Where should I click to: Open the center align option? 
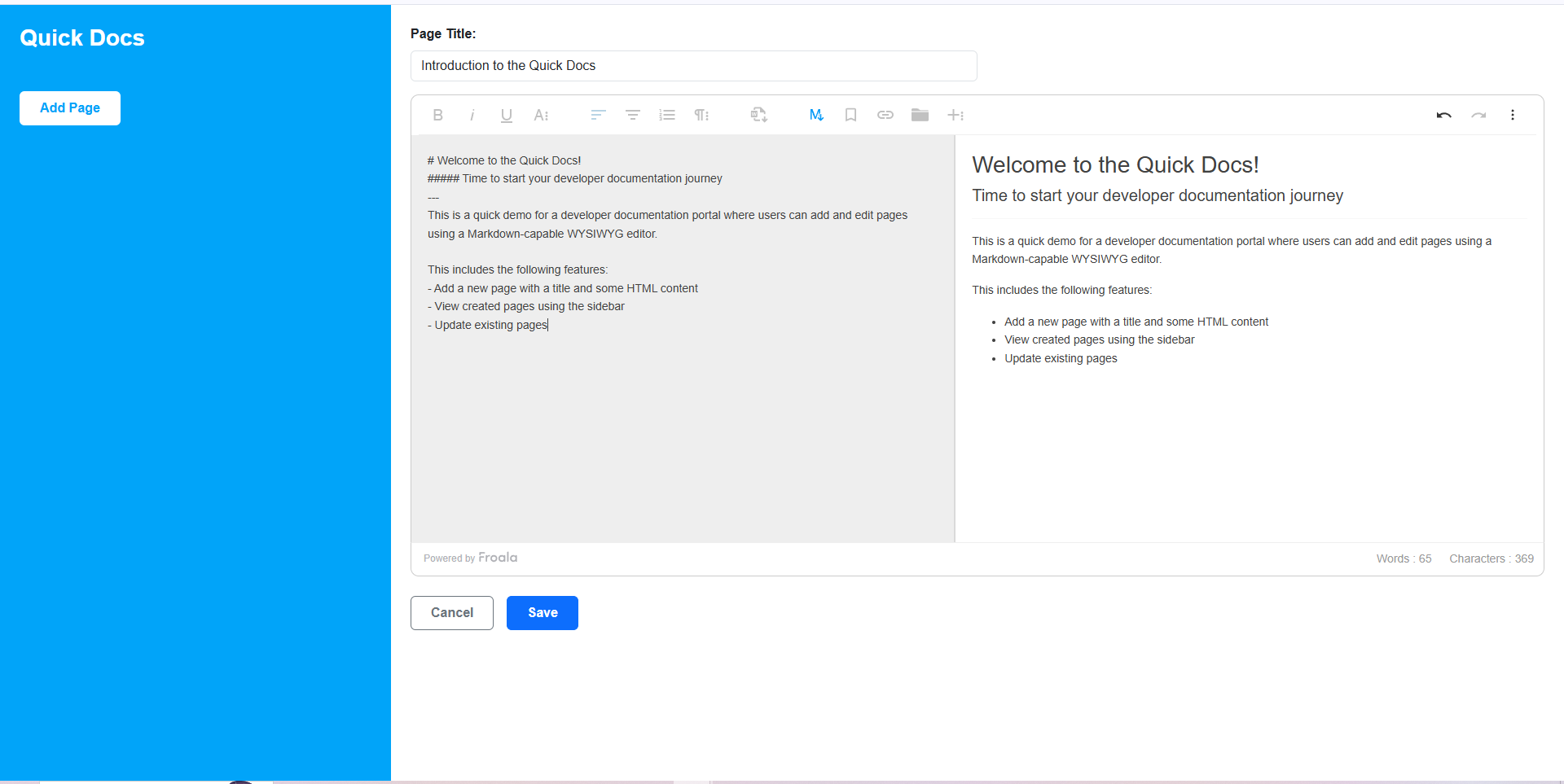[x=632, y=115]
